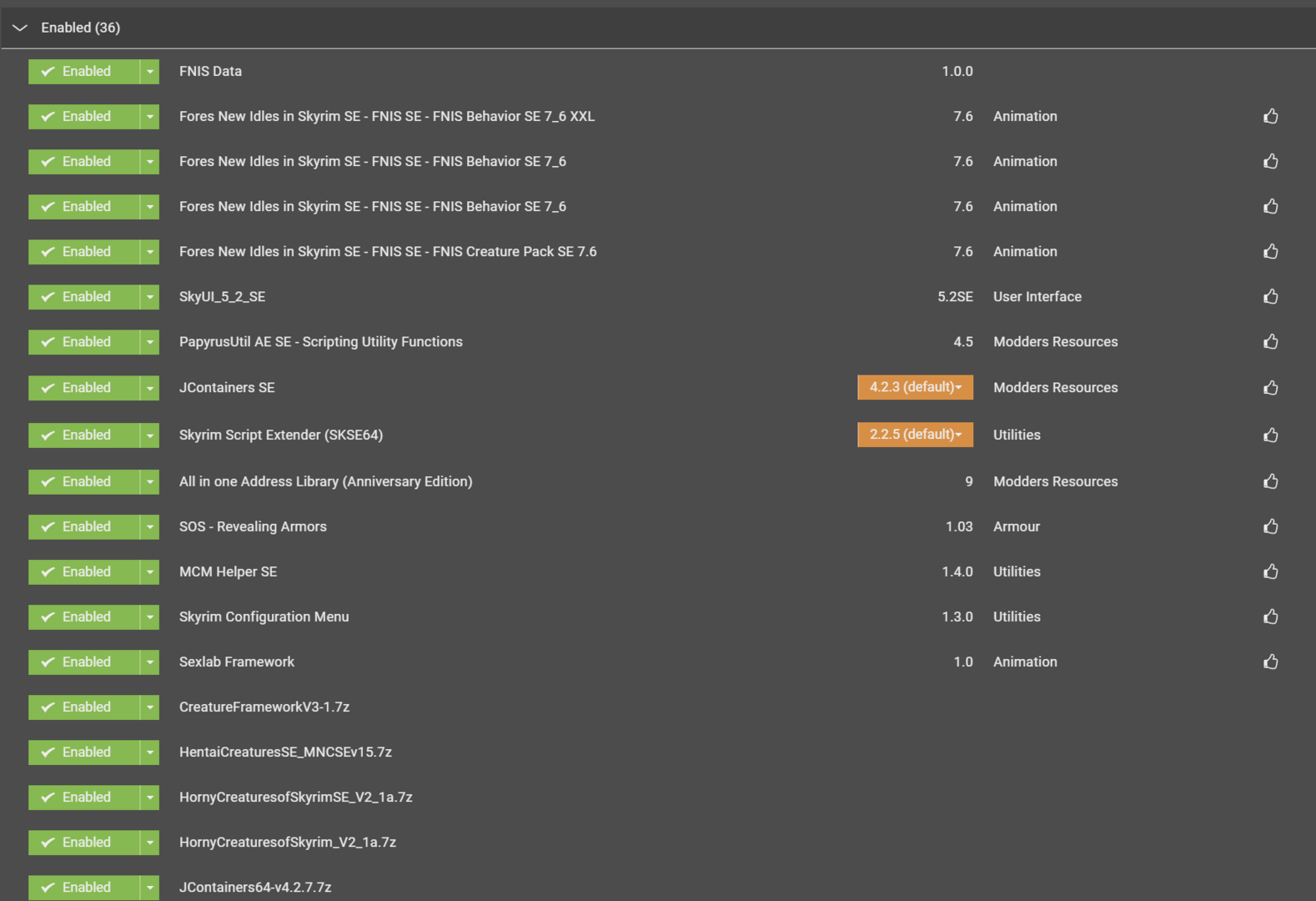Endorse FNIS Behavior SE 7_6 XXL mod
Viewport: 1316px width, 901px height.
[x=1270, y=116]
